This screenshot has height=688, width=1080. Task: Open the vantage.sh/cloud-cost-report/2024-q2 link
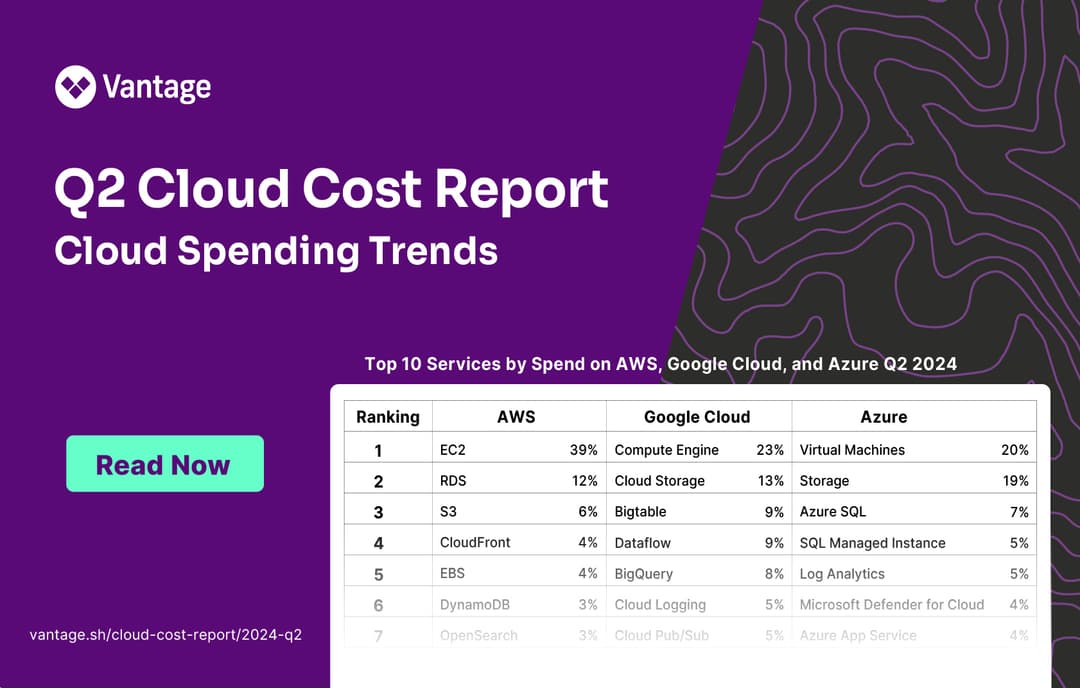tap(166, 635)
